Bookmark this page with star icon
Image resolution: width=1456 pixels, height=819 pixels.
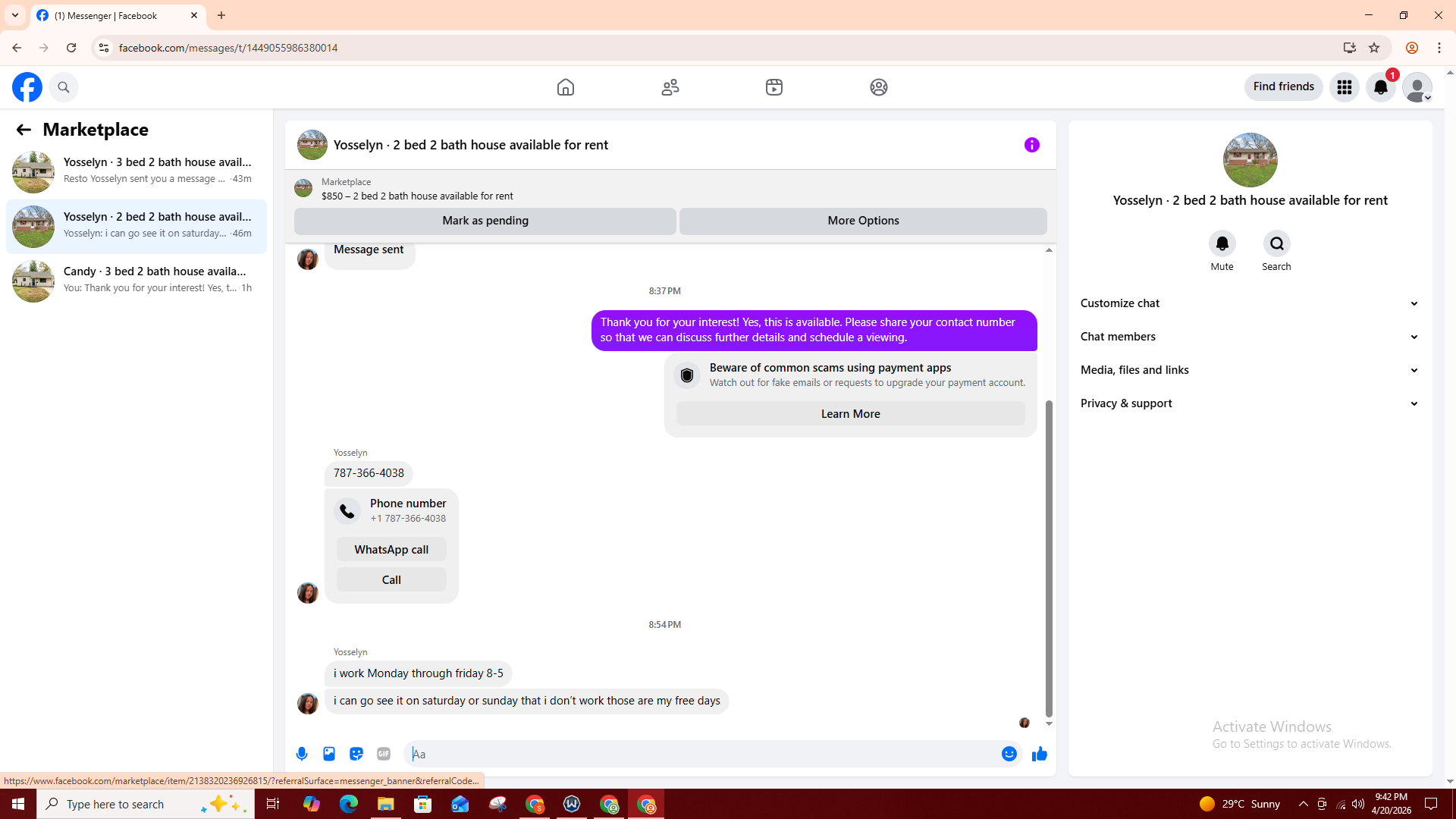[1374, 48]
